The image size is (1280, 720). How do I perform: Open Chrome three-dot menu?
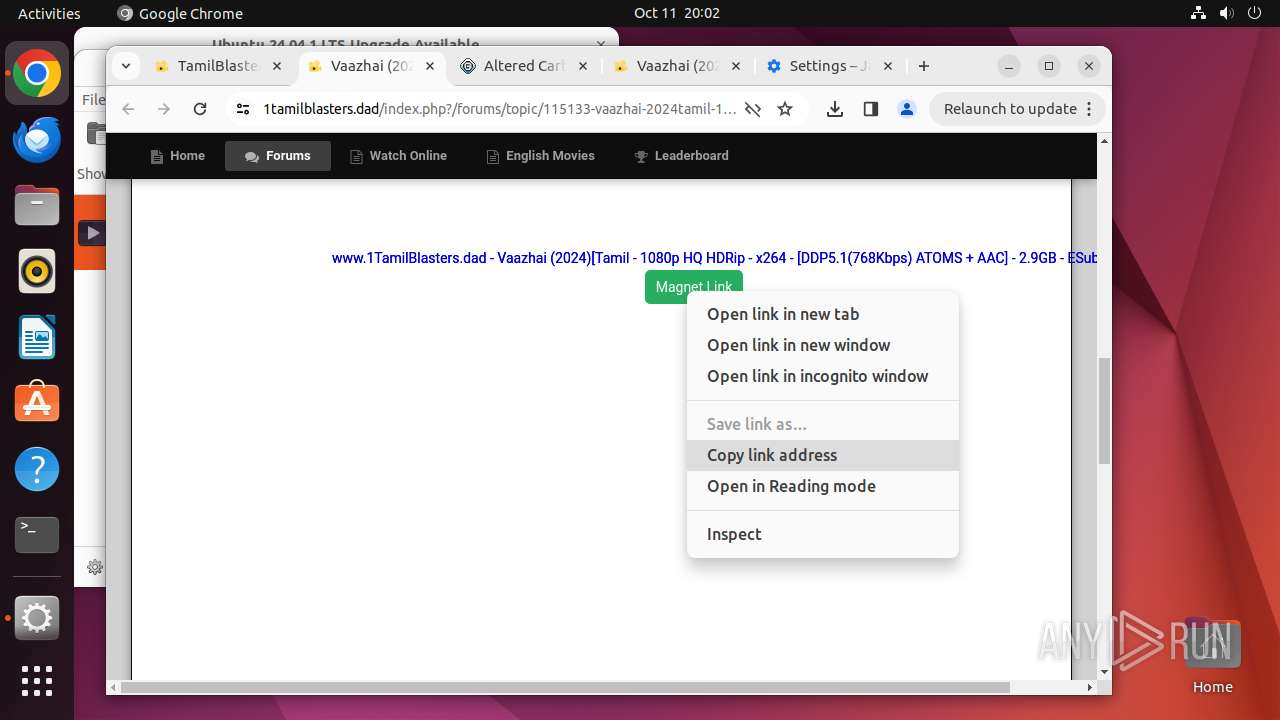click(1090, 109)
